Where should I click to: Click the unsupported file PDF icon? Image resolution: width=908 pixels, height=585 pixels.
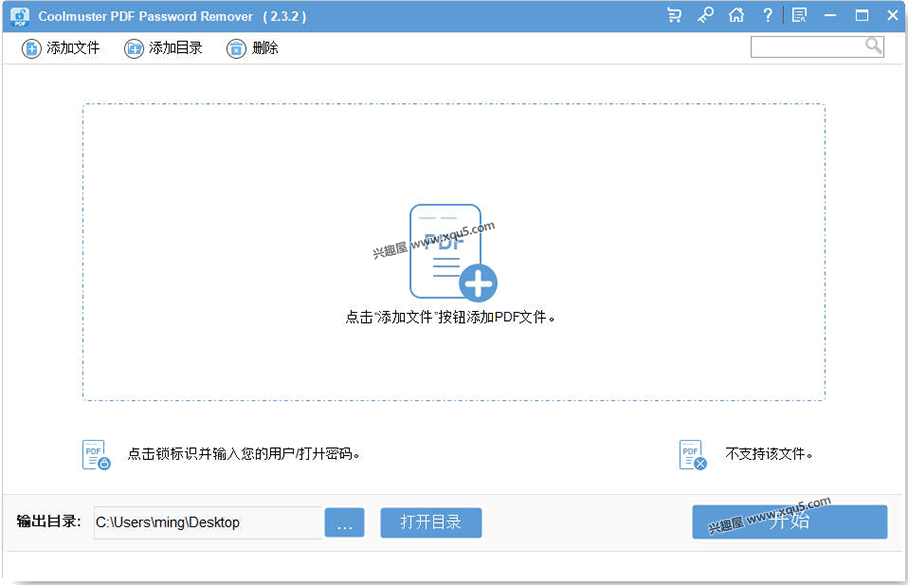(x=689, y=453)
